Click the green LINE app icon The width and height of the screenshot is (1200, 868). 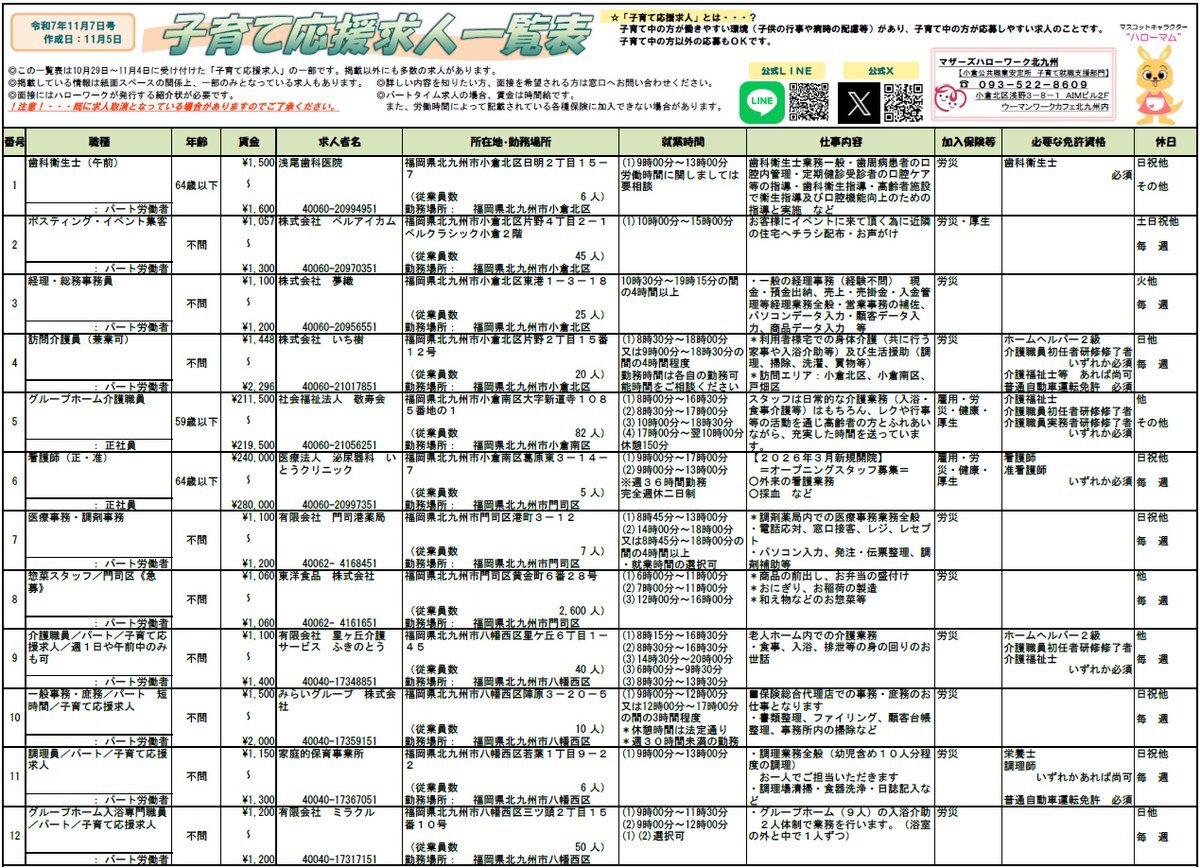coord(762,102)
